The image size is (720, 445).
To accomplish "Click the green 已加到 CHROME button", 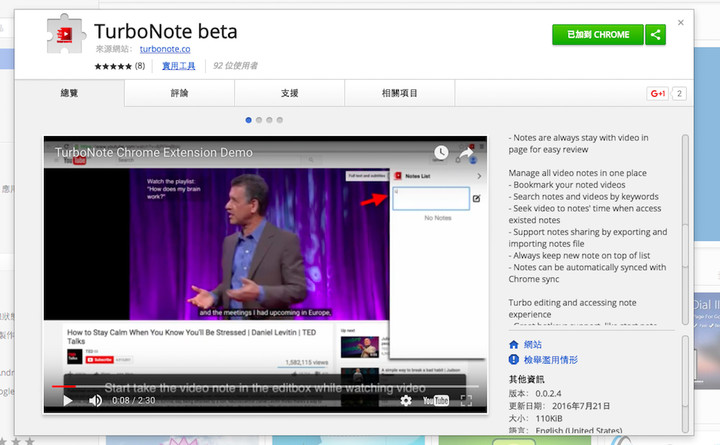I will (598, 34).
